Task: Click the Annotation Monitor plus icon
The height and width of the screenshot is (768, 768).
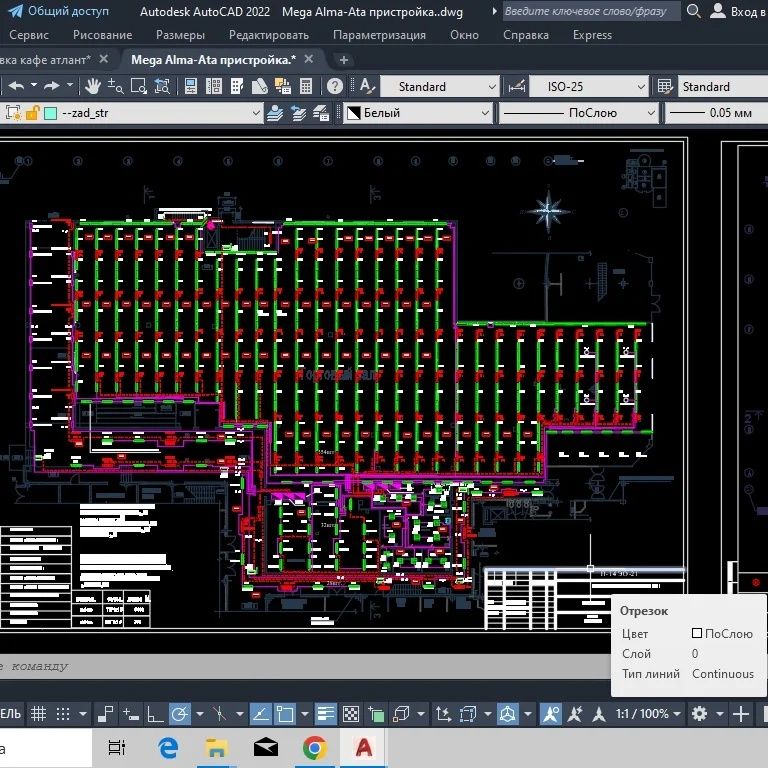Action: pyautogui.click(x=741, y=714)
